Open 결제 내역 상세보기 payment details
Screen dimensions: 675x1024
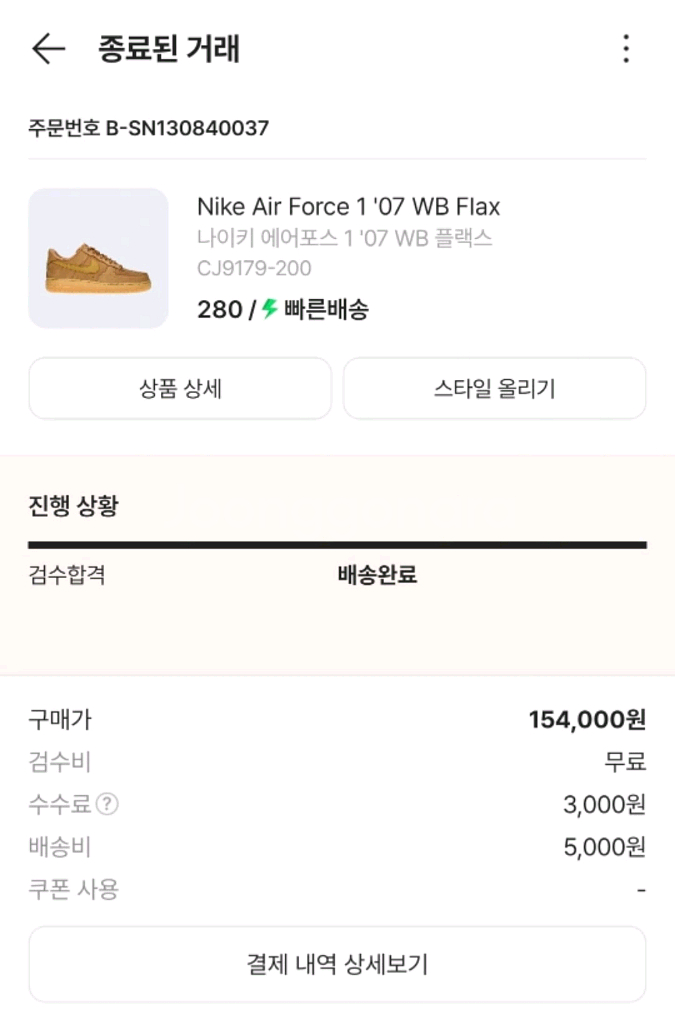(337, 964)
